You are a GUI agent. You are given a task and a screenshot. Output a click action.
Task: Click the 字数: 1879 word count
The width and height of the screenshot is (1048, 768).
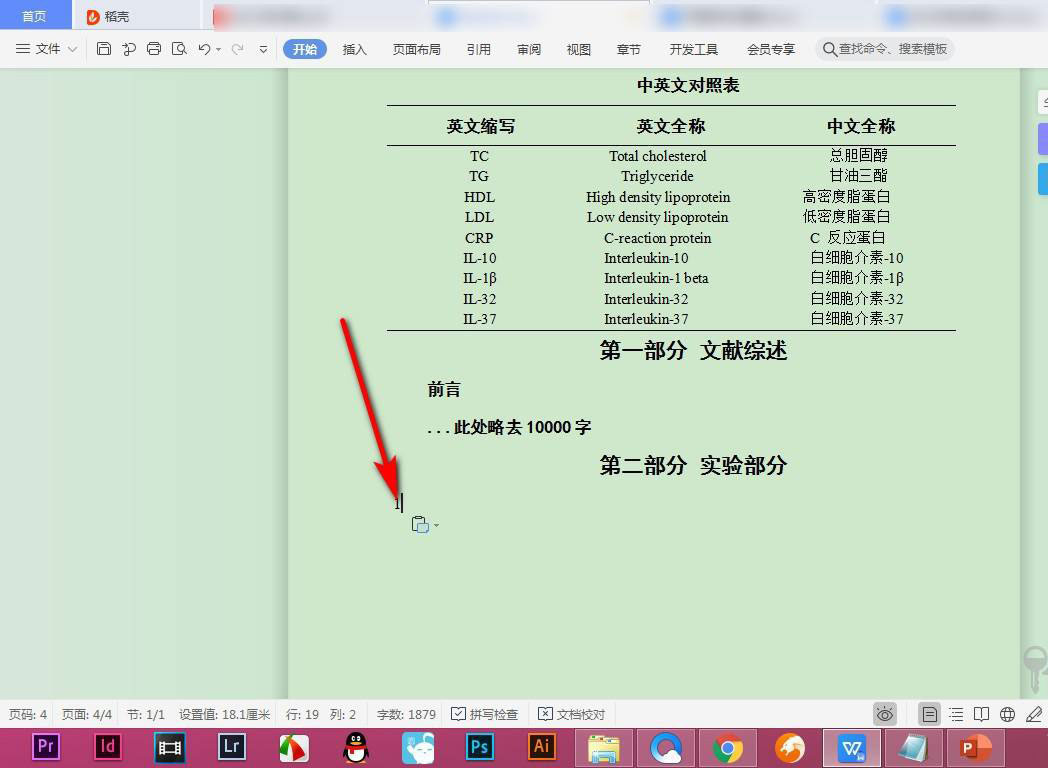(x=406, y=714)
